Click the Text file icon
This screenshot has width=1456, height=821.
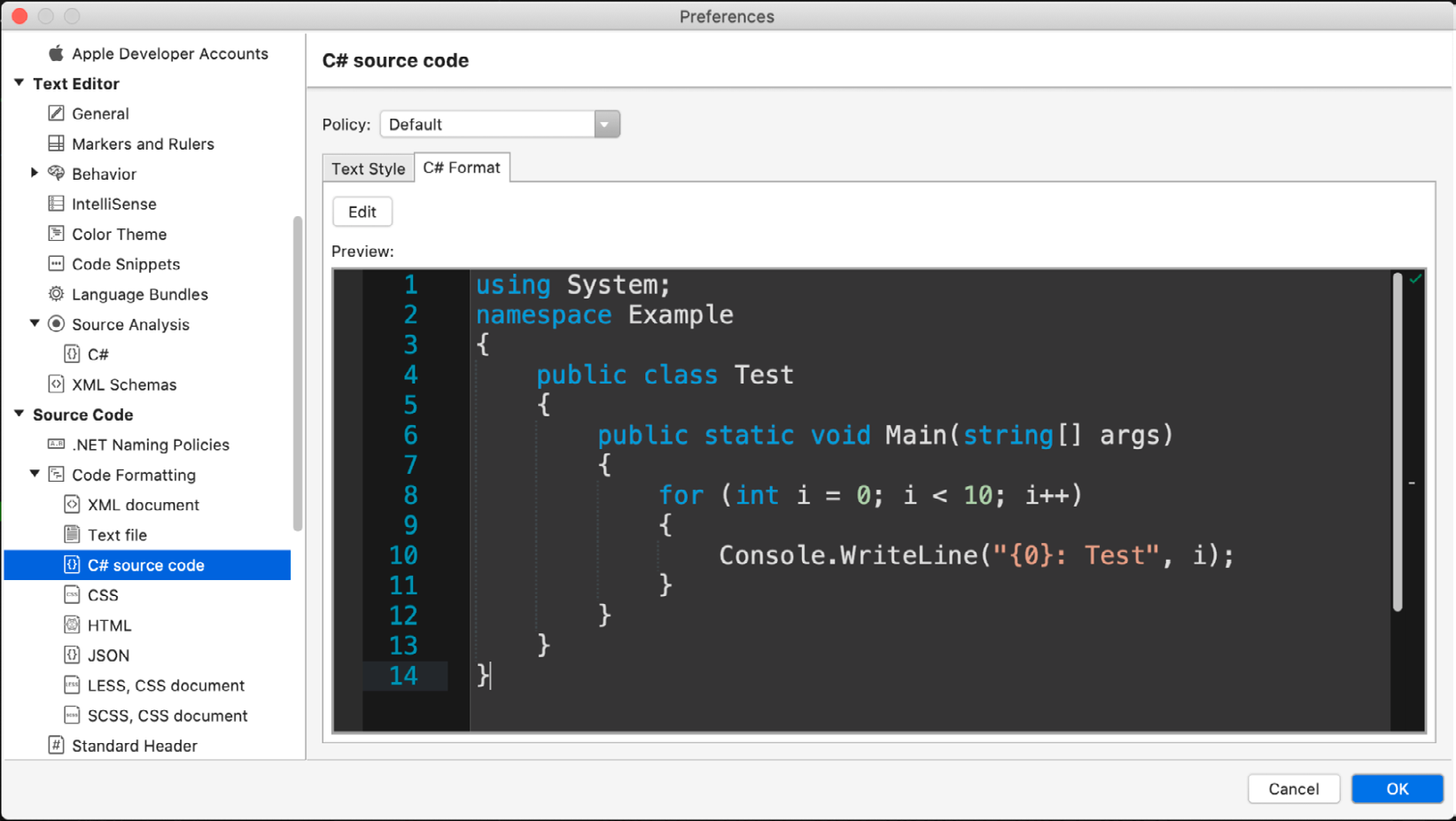[x=72, y=535]
